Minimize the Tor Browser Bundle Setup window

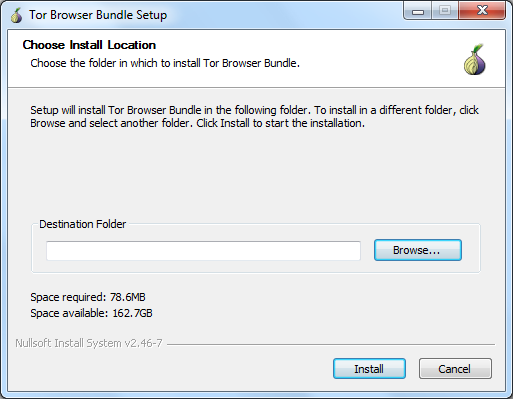tap(418, 12)
